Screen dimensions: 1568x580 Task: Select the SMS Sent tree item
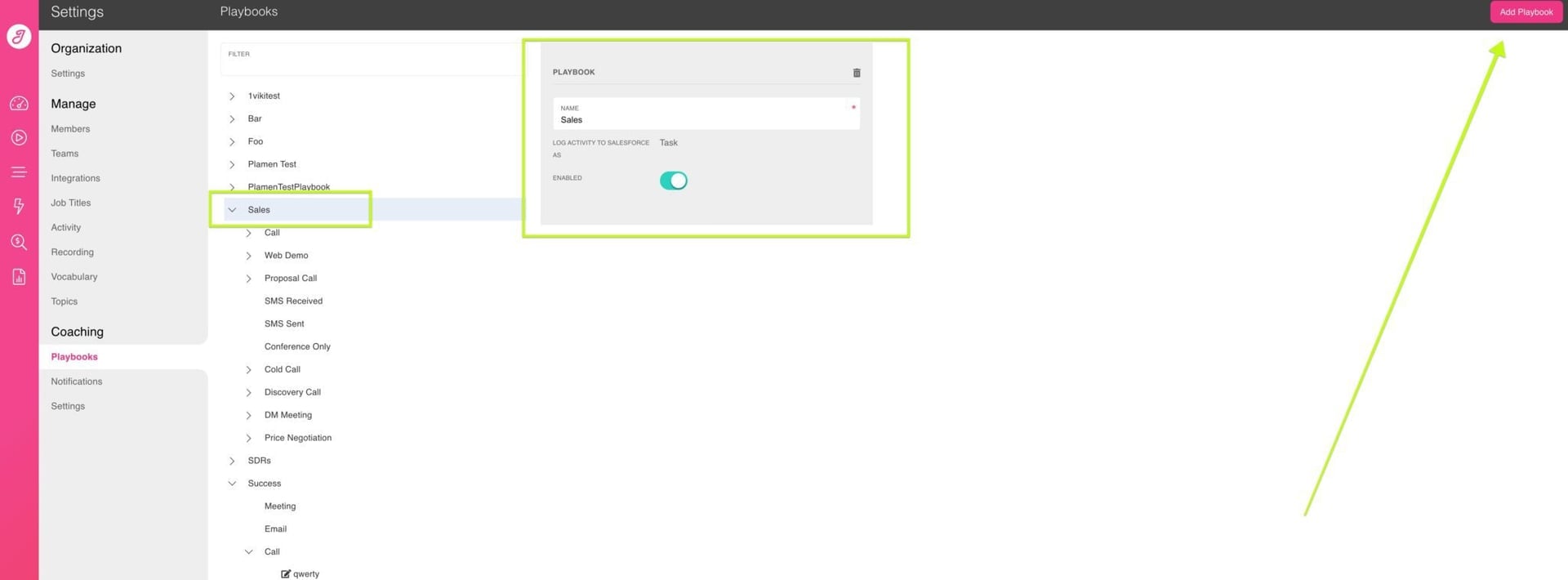point(284,324)
